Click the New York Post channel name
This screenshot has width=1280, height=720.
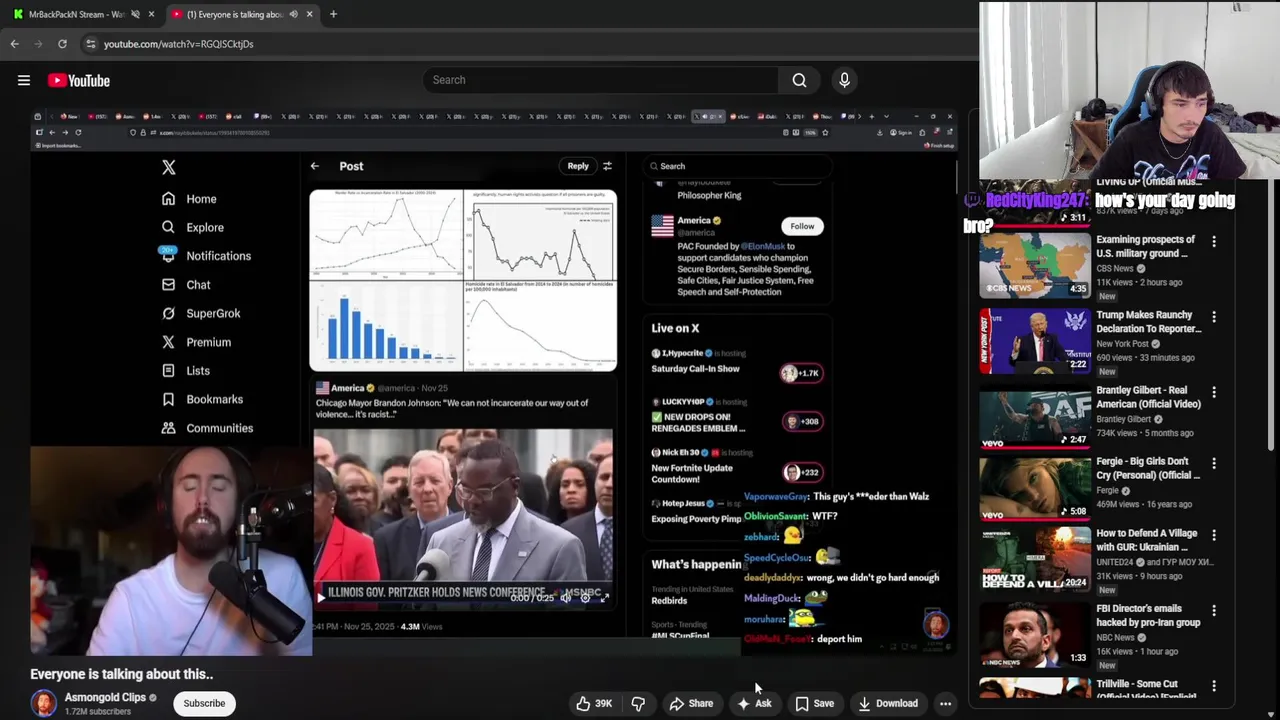click(1122, 344)
